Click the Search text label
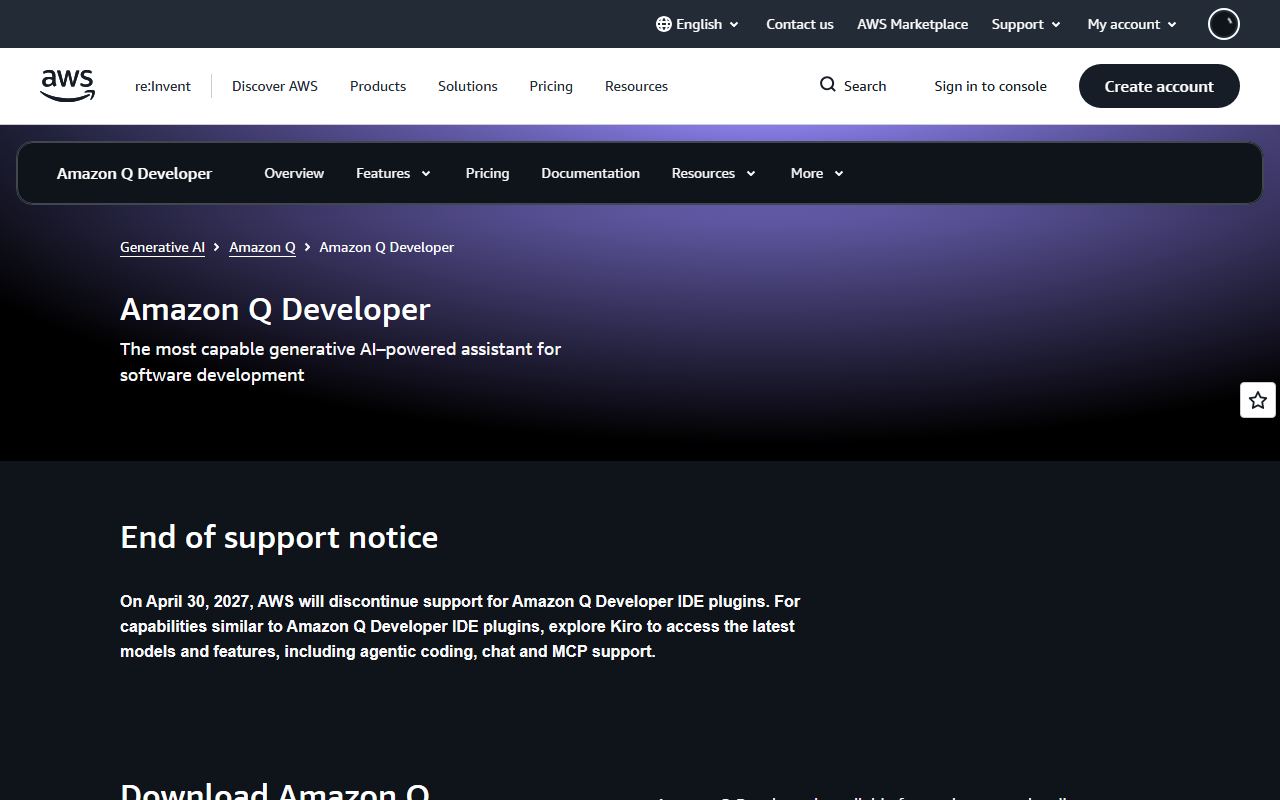 point(865,86)
